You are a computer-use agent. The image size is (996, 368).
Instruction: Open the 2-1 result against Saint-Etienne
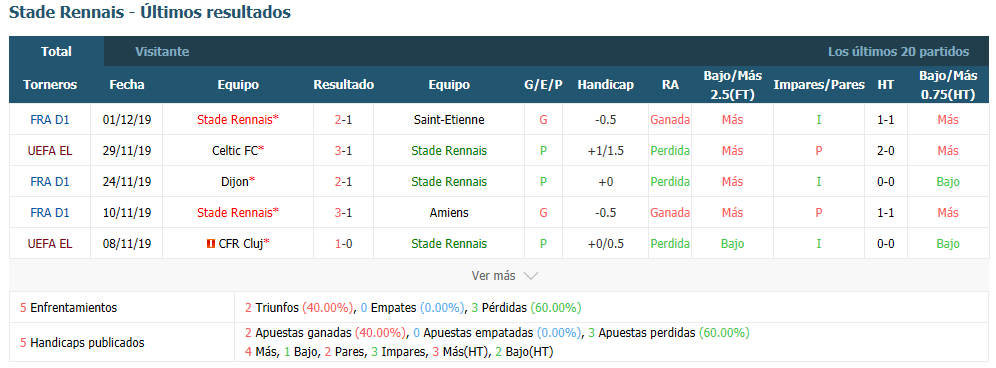(x=344, y=119)
